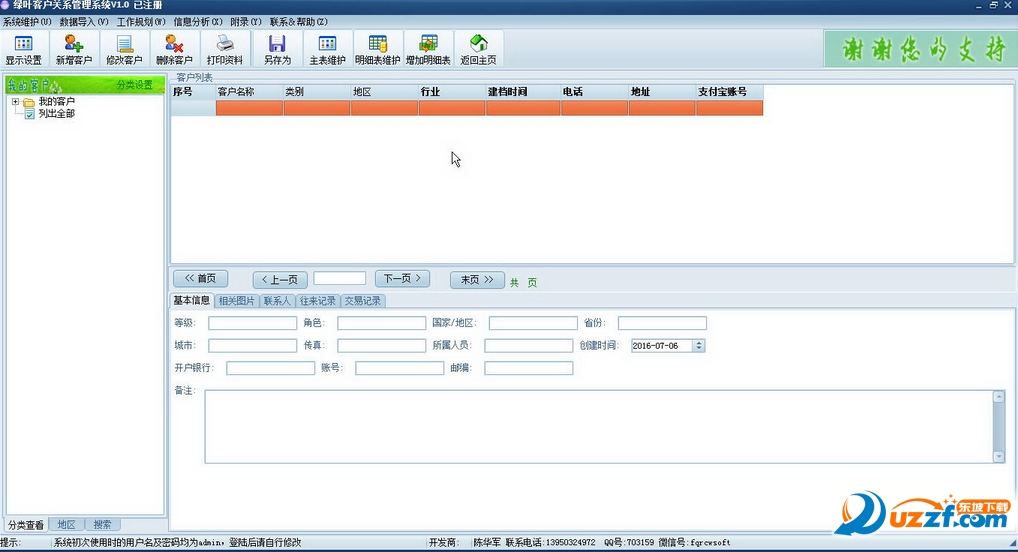Open the 数据导入 menu
Screen dimensions: 1018x552
pos(84,22)
